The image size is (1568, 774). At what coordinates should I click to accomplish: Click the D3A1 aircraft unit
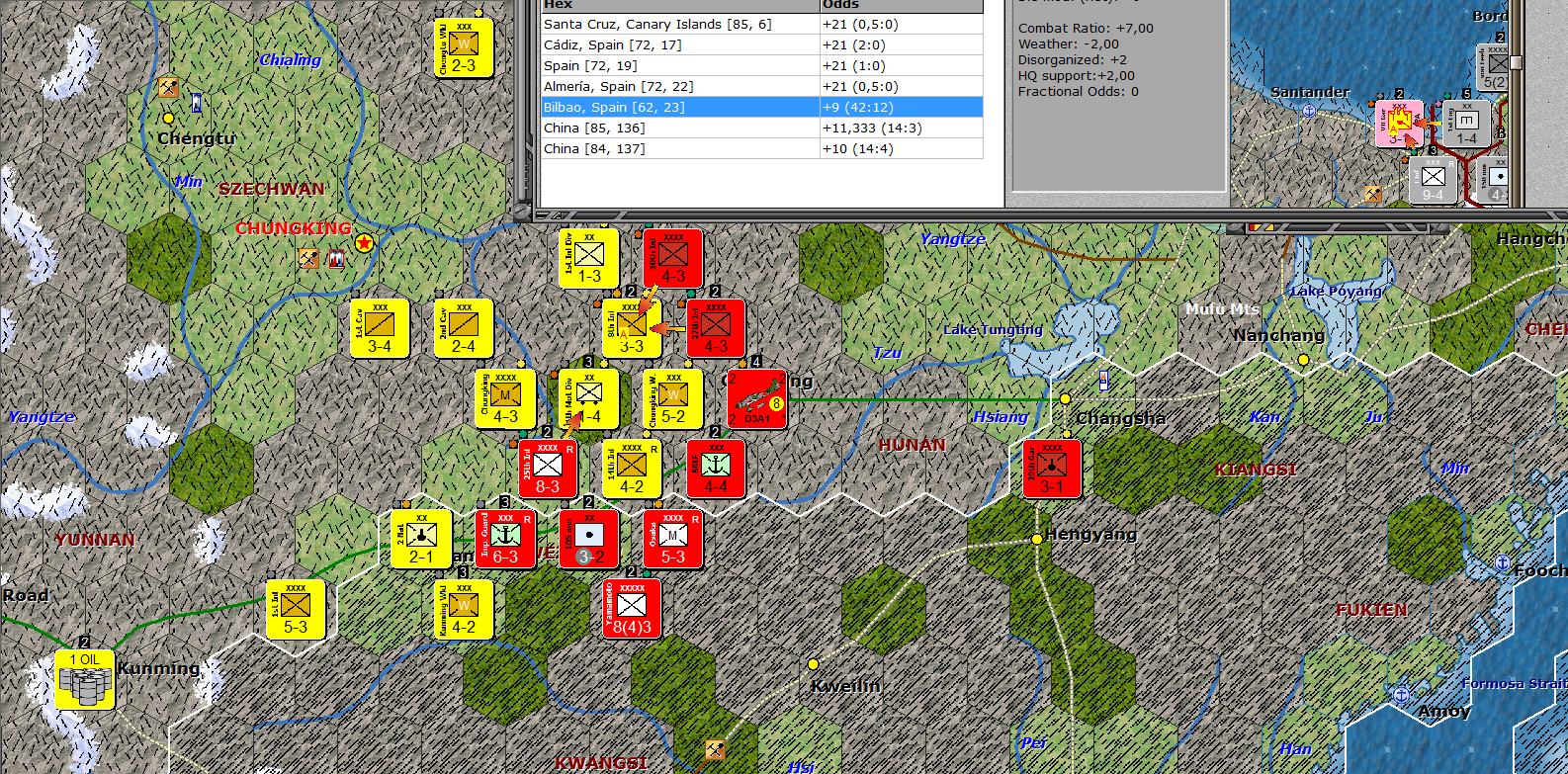coord(757,398)
